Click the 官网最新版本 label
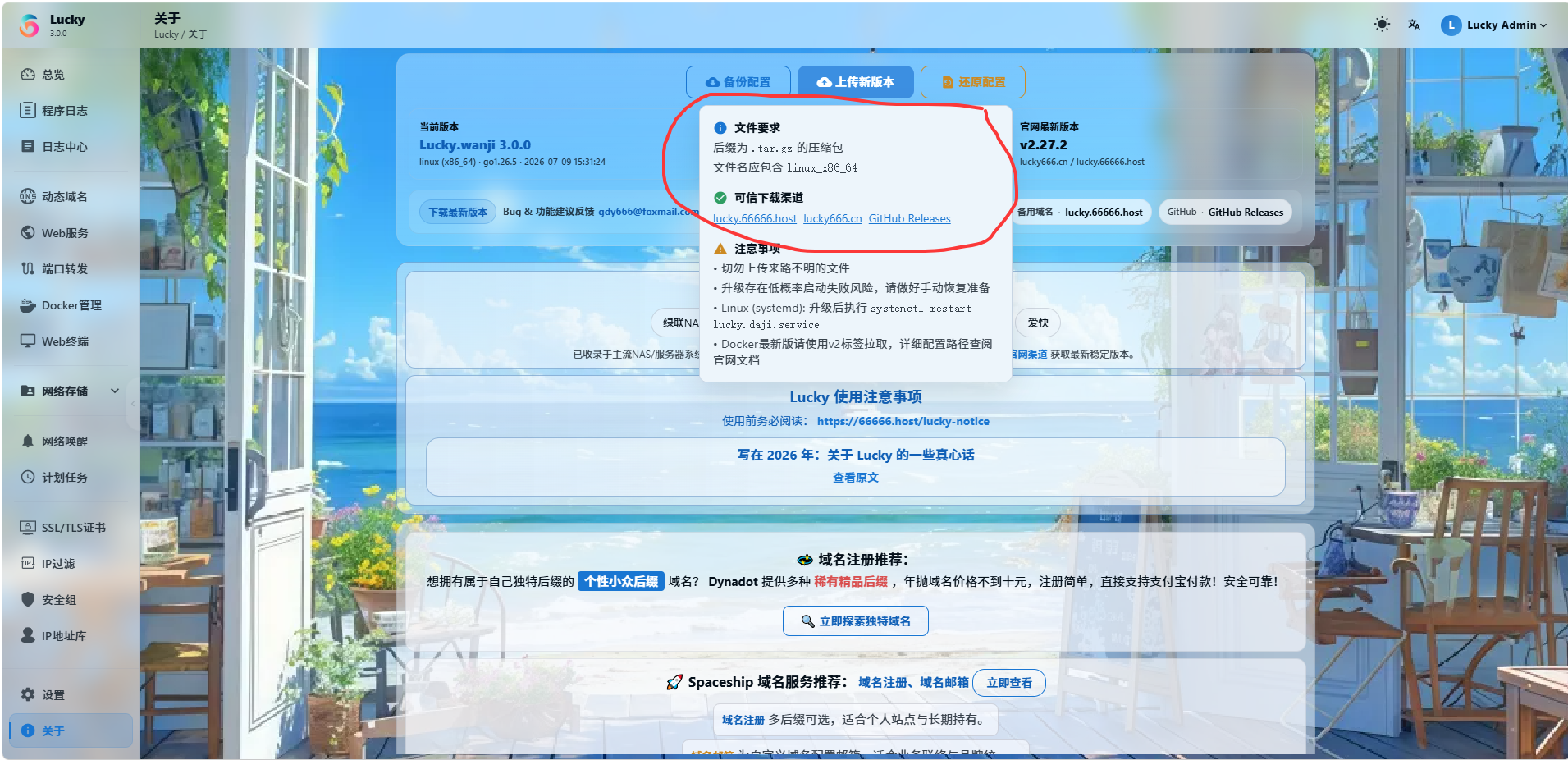Viewport: 1568px width, 760px height. 1049,127
